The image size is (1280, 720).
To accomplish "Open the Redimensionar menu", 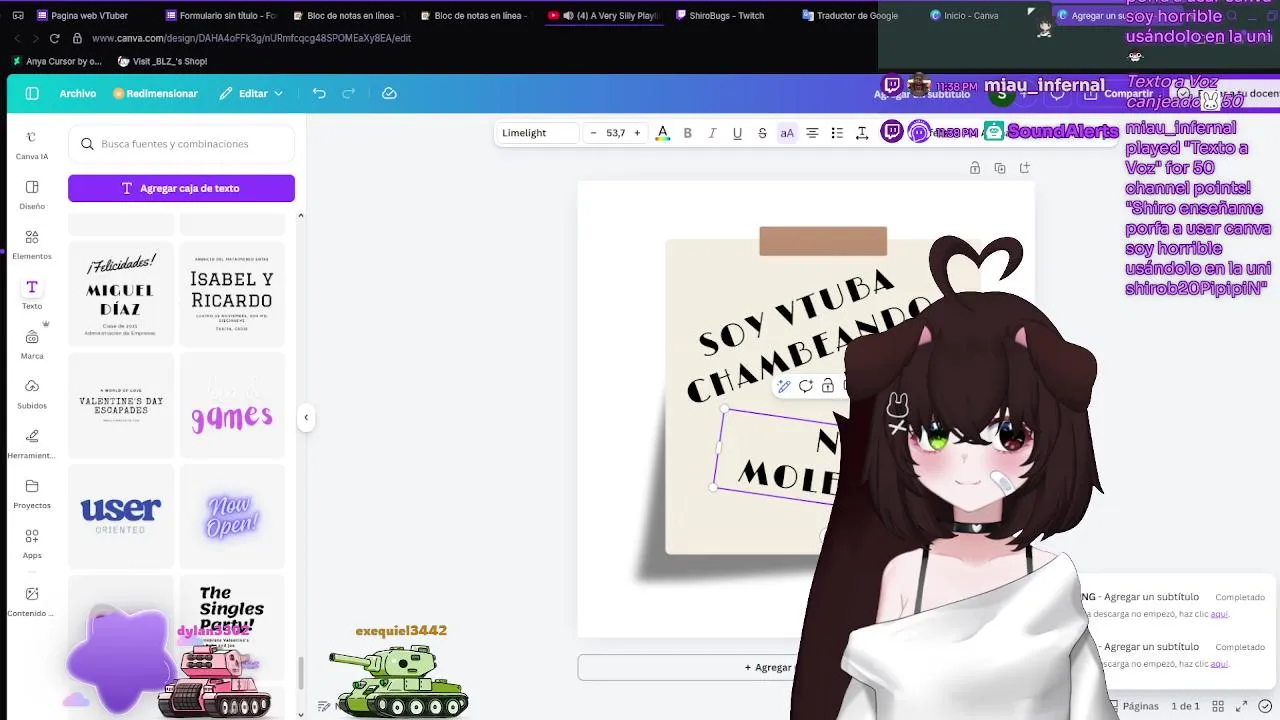I will pos(155,93).
